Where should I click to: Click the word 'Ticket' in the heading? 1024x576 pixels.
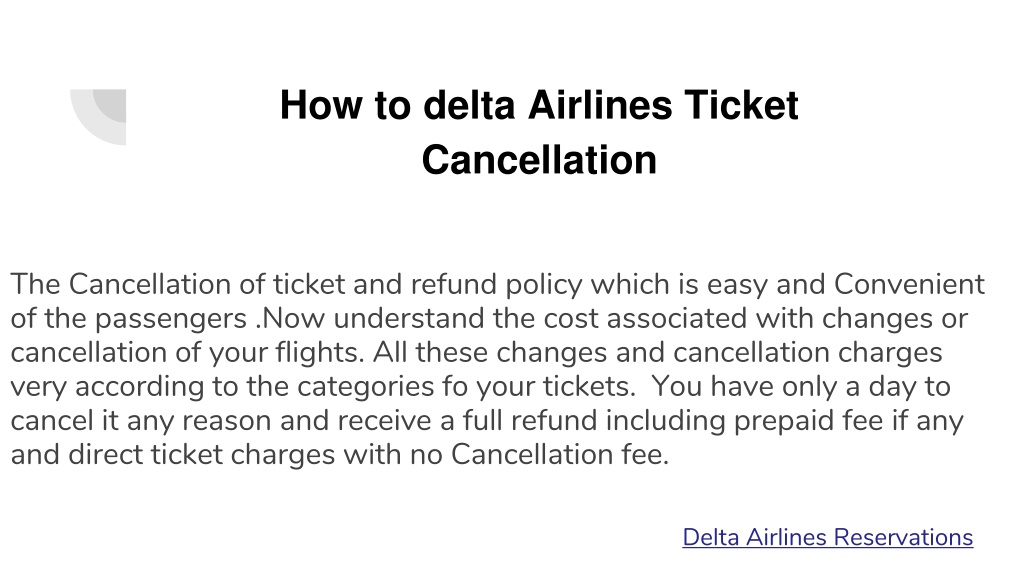pyautogui.click(x=741, y=105)
